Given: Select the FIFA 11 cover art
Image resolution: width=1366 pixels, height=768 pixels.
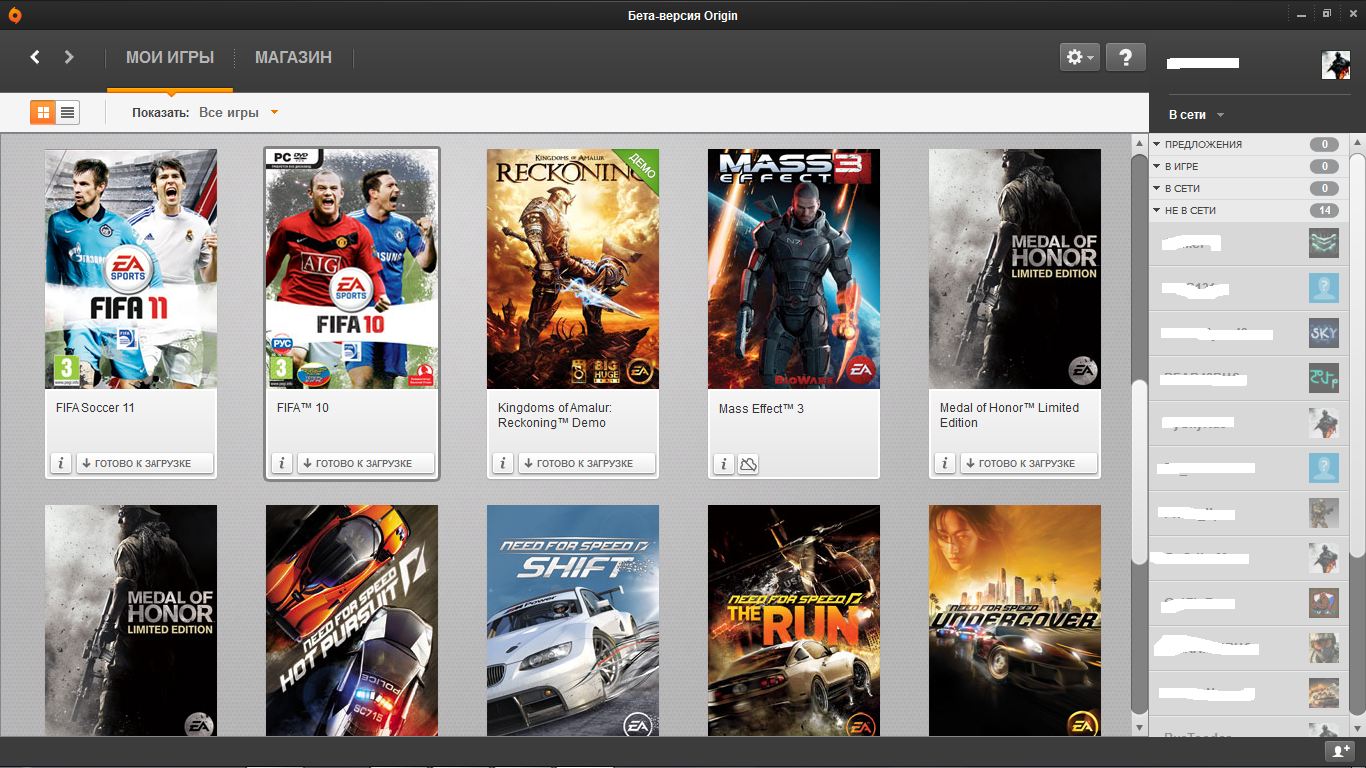Looking at the screenshot, I should point(131,269).
